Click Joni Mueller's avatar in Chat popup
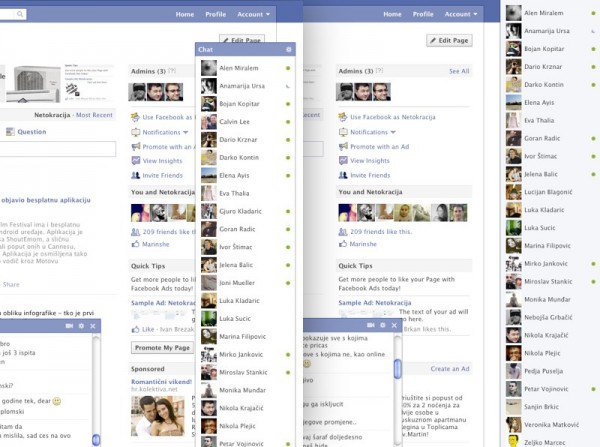Image resolution: width=600 pixels, height=447 pixels. point(209,283)
